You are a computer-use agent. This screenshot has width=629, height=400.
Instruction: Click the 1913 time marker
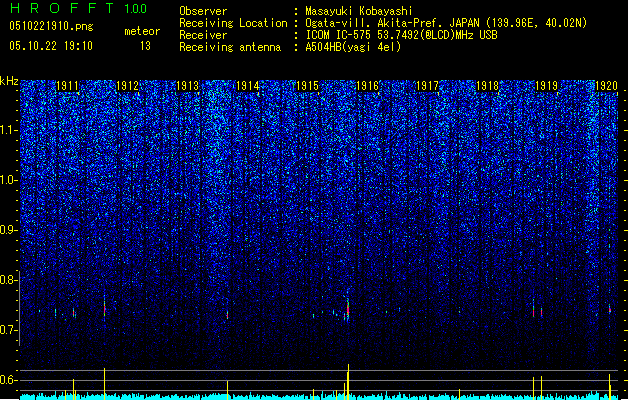coord(188,86)
